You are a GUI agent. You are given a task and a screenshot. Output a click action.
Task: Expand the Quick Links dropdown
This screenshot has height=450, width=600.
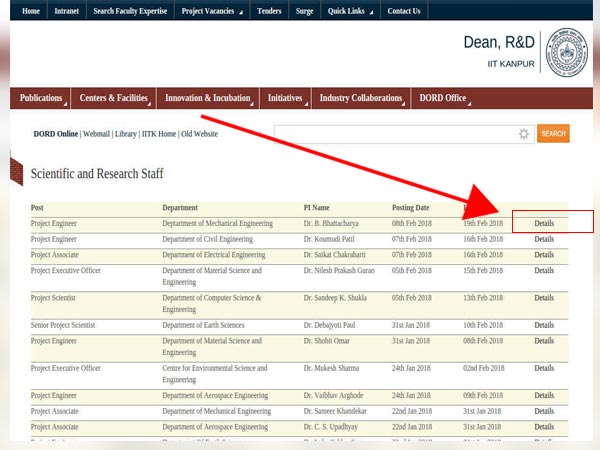(x=350, y=11)
